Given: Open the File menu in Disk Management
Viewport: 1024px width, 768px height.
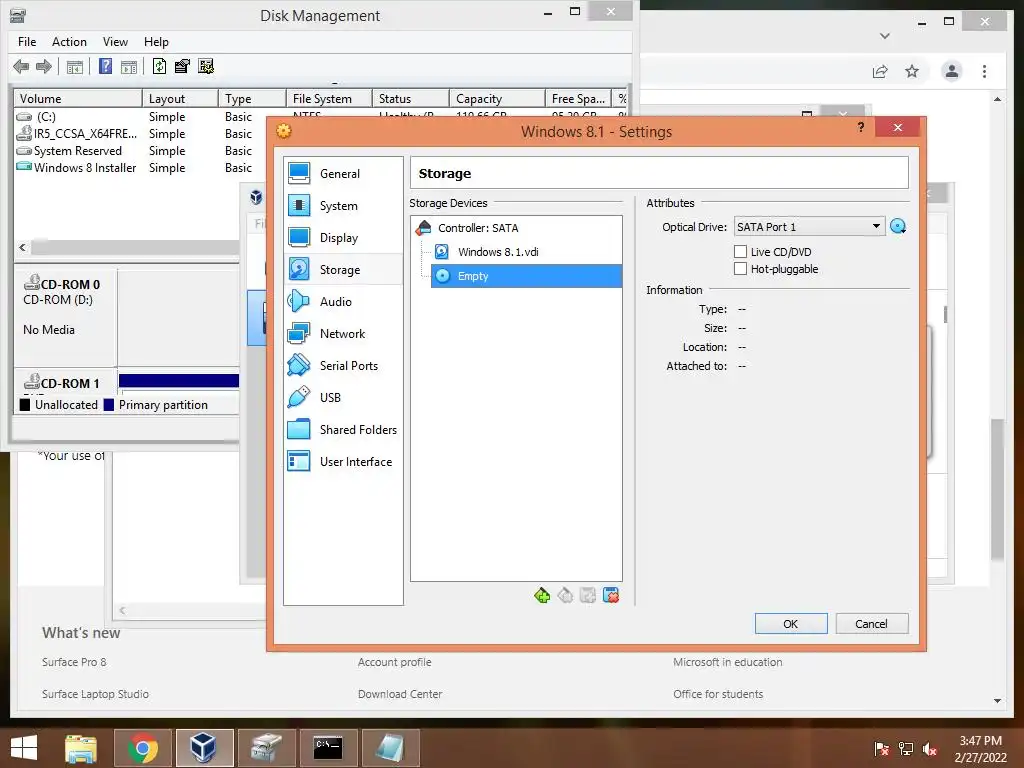Looking at the screenshot, I should (27, 42).
